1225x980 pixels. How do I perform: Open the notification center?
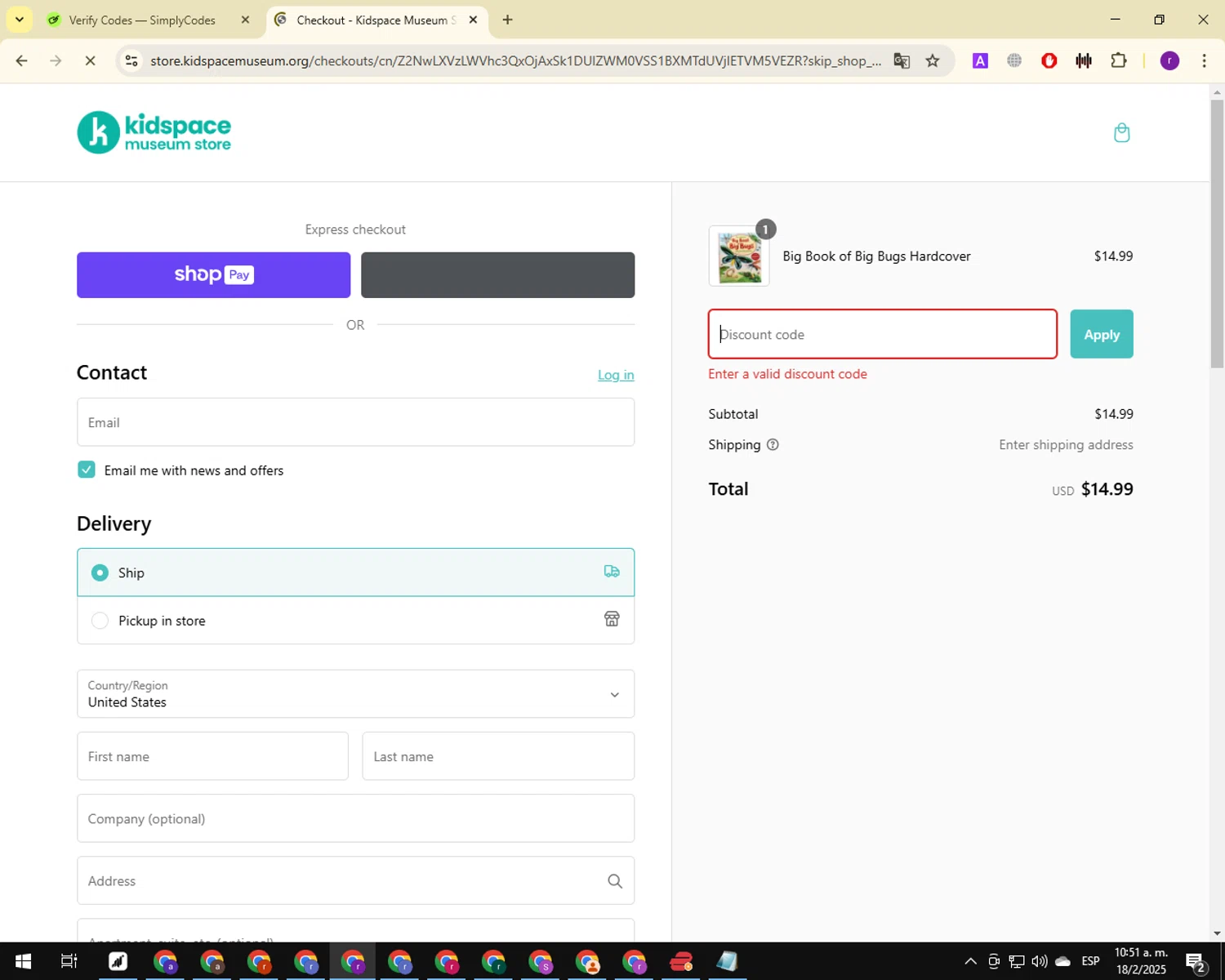pyautogui.click(x=1196, y=963)
